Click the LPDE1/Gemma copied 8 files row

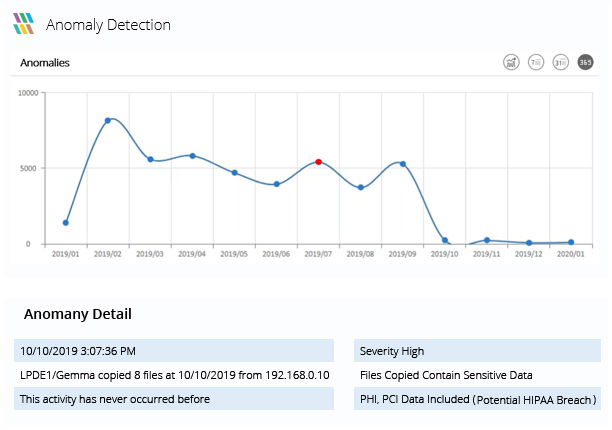tap(174, 375)
